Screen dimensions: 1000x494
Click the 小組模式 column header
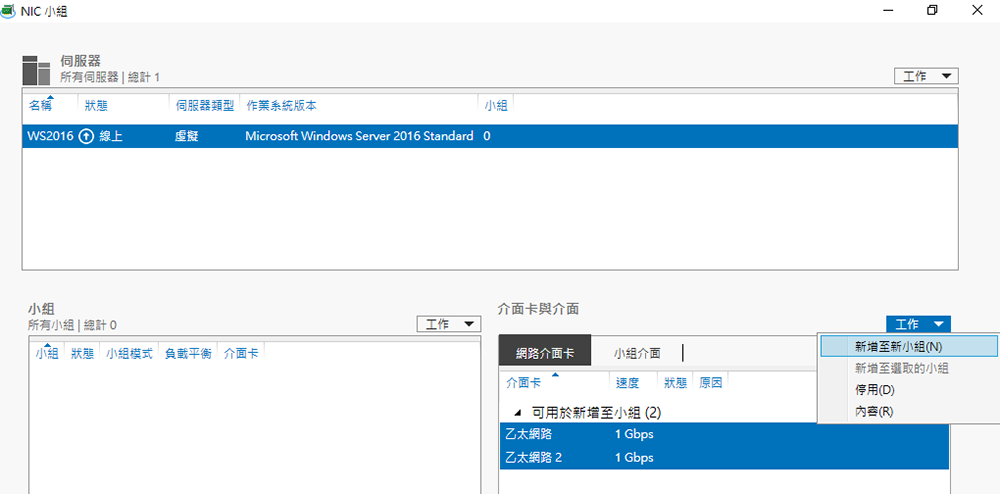(x=129, y=353)
